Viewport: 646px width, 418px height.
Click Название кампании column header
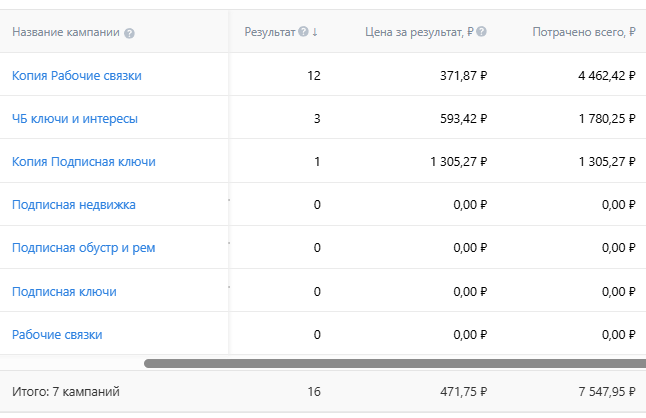66,32
